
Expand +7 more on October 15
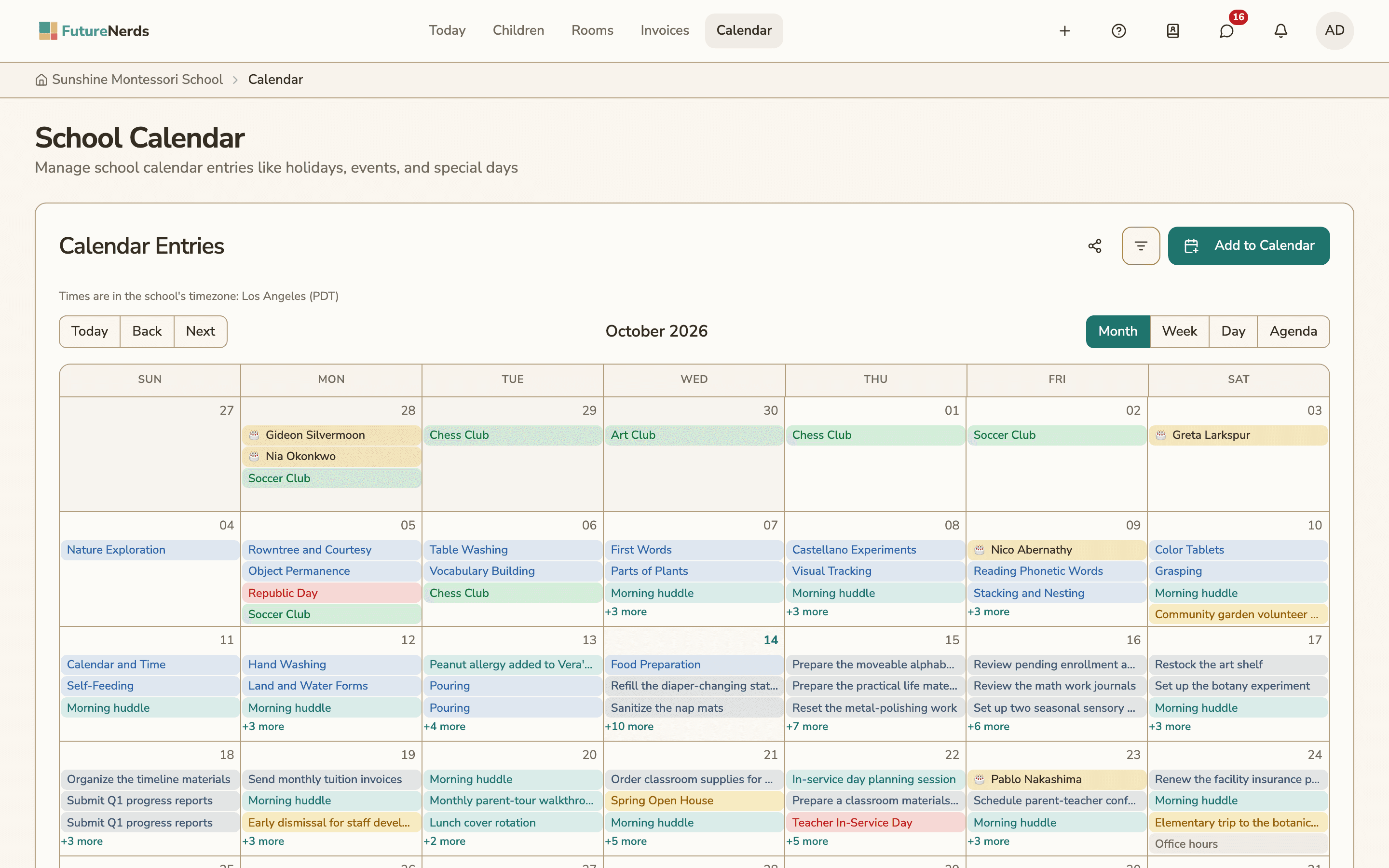(807, 726)
